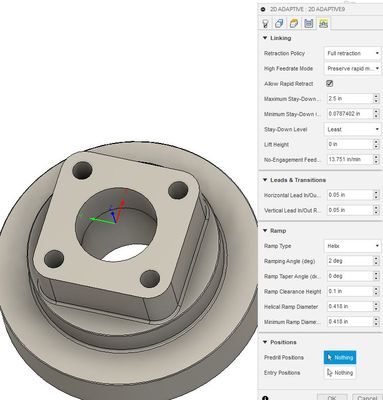
Task: Toggle the Allow Rapid Retract checkbox
Action: click(329, 84)
